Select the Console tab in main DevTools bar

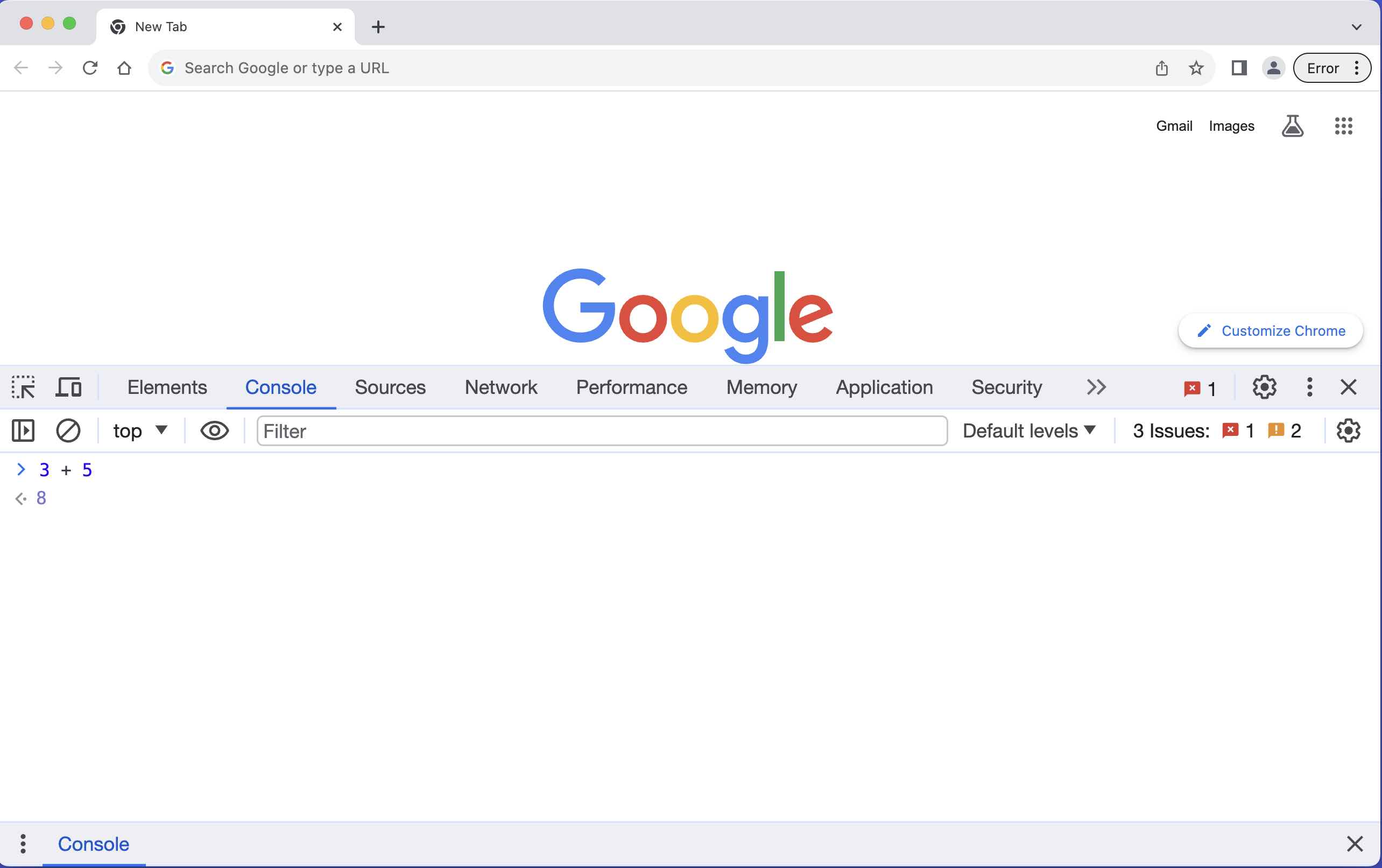coord(280,387)
